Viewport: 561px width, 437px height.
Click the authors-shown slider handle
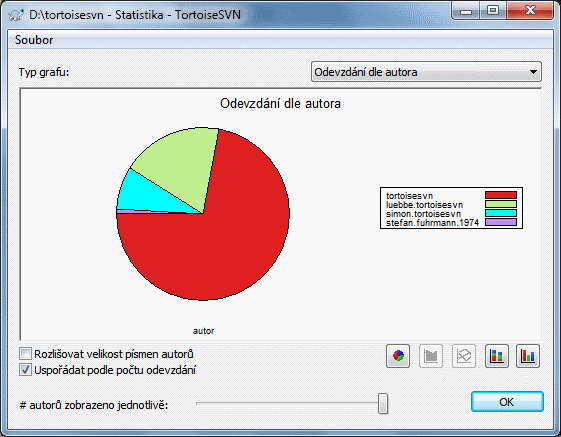[383, 404]
